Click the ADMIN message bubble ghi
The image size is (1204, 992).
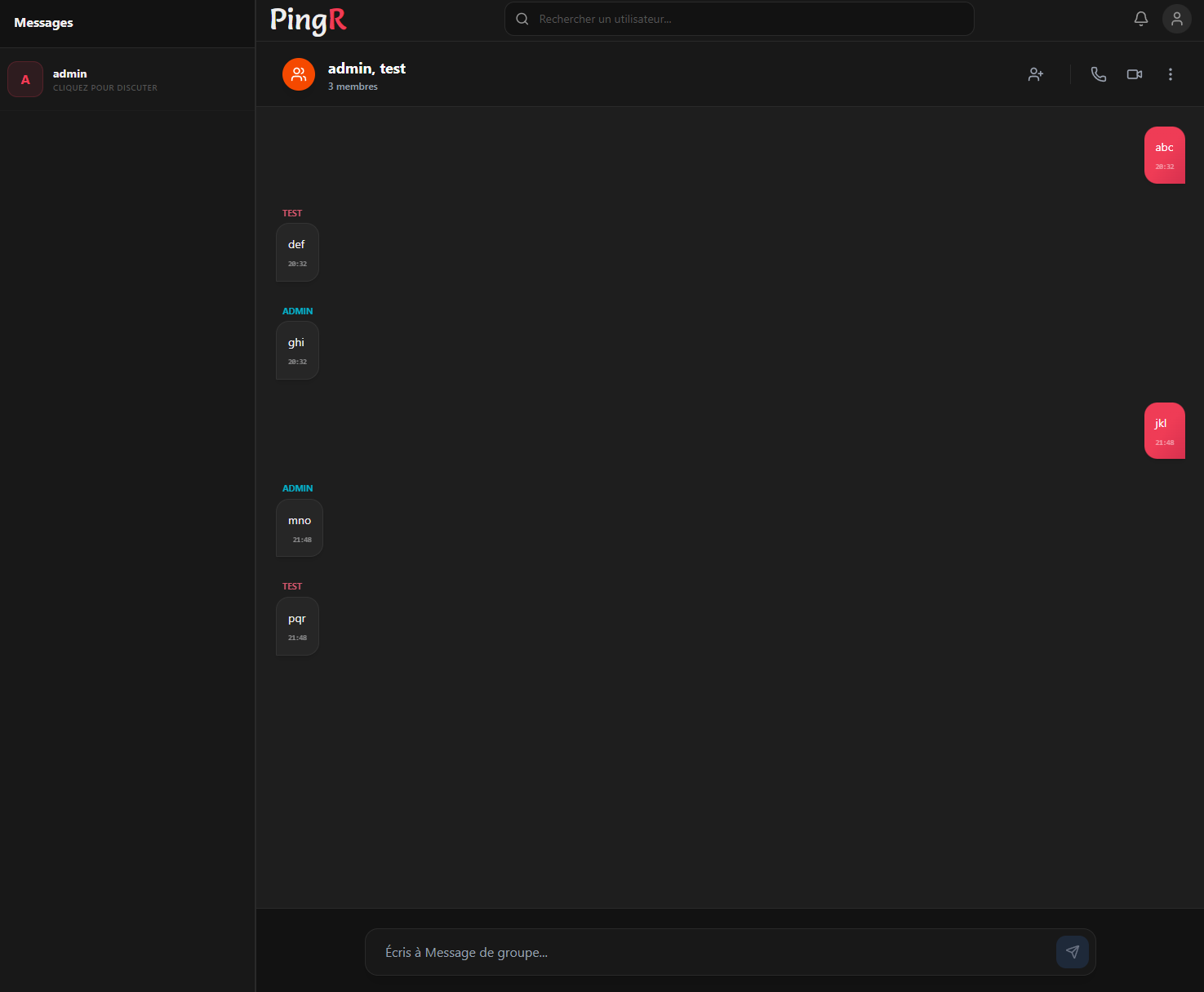(297, 349)
